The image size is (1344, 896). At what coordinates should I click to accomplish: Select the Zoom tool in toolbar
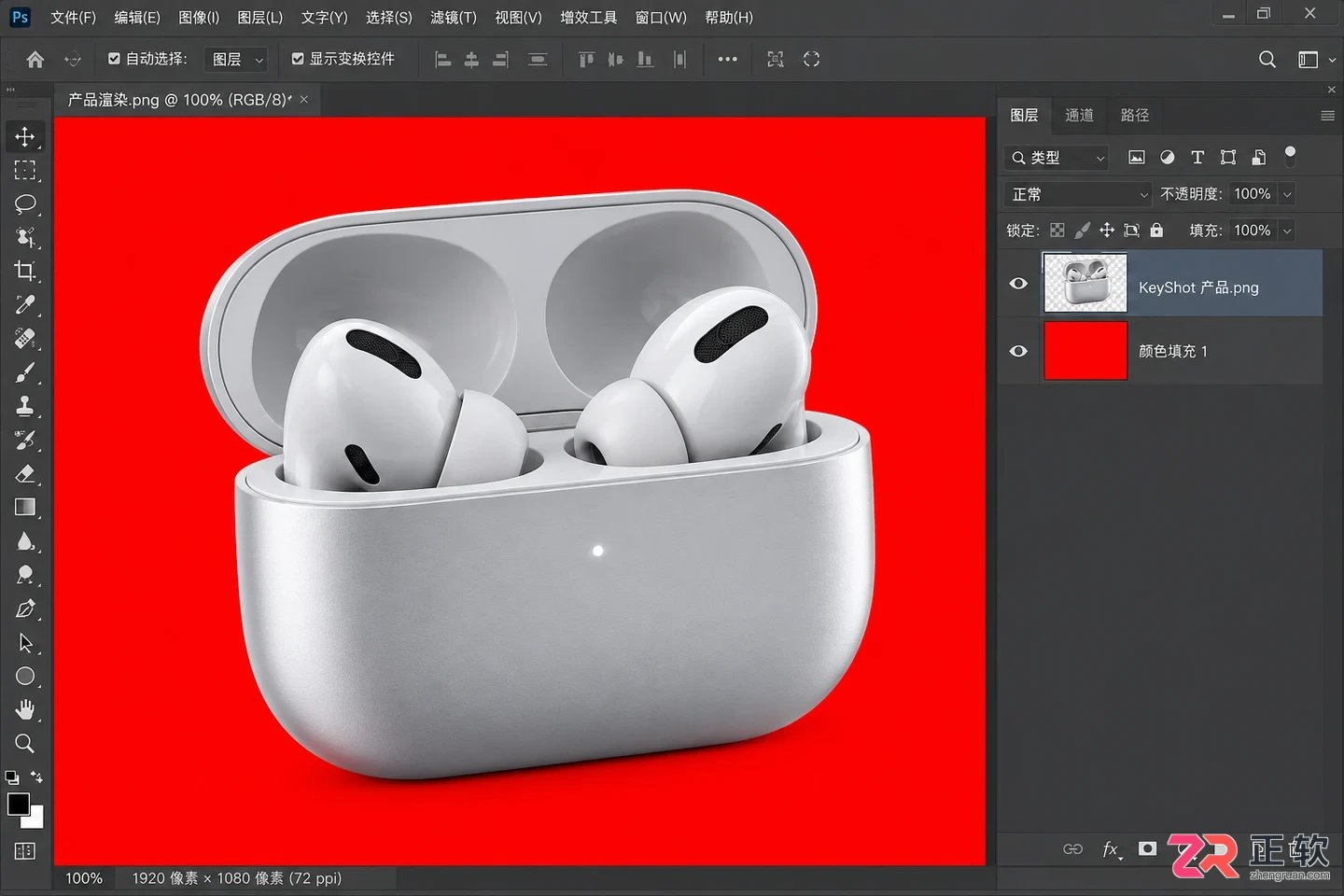coord(25,743)
